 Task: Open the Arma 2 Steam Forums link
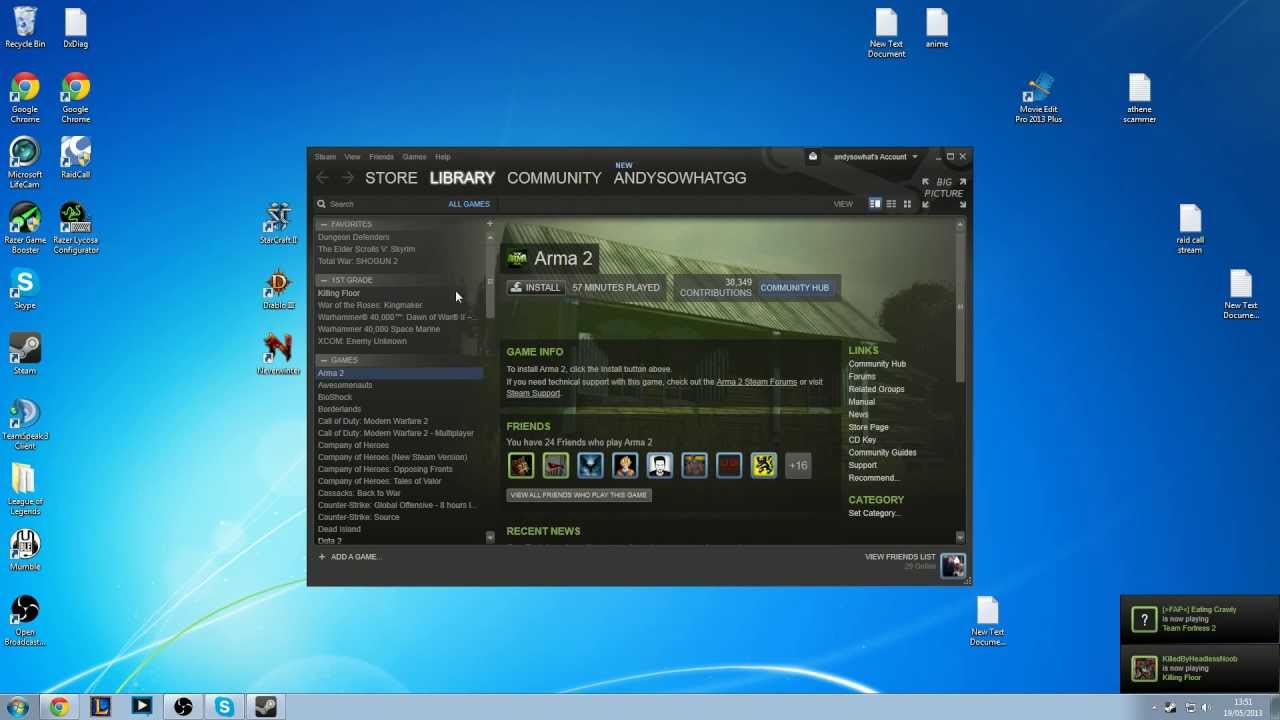pyautogui.click(x=756, y=382)
